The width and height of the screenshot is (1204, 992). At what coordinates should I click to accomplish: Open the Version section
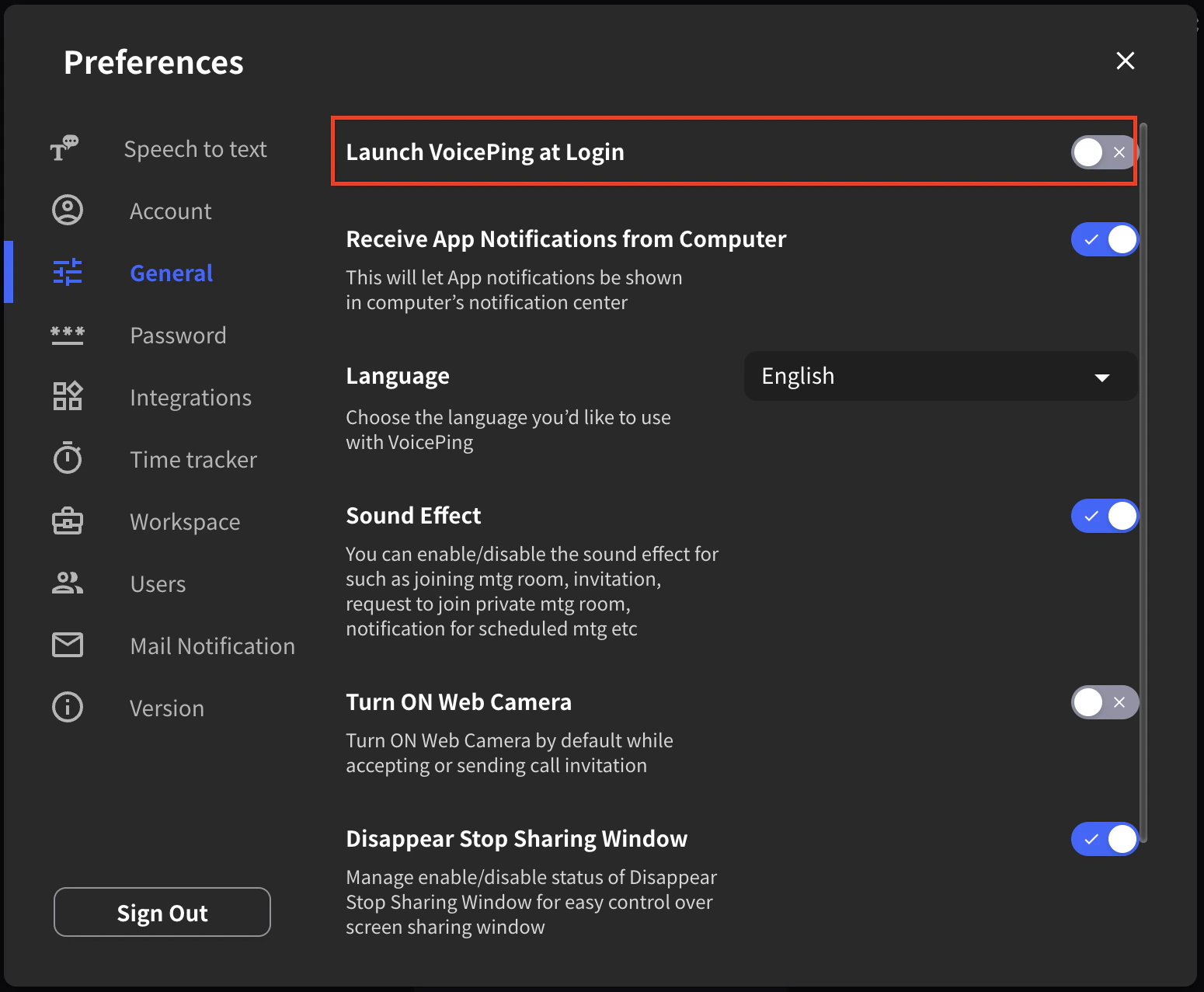tap(167, 707)
